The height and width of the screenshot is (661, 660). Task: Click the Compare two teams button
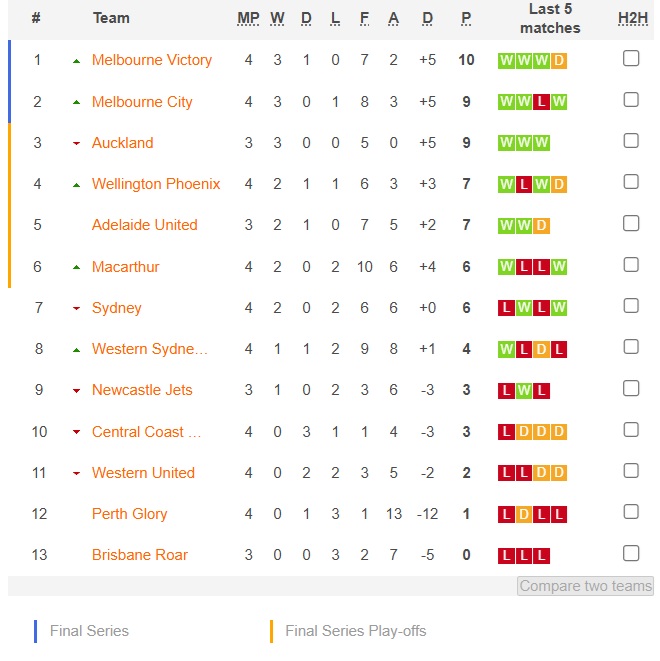click(x=585, y=586)
